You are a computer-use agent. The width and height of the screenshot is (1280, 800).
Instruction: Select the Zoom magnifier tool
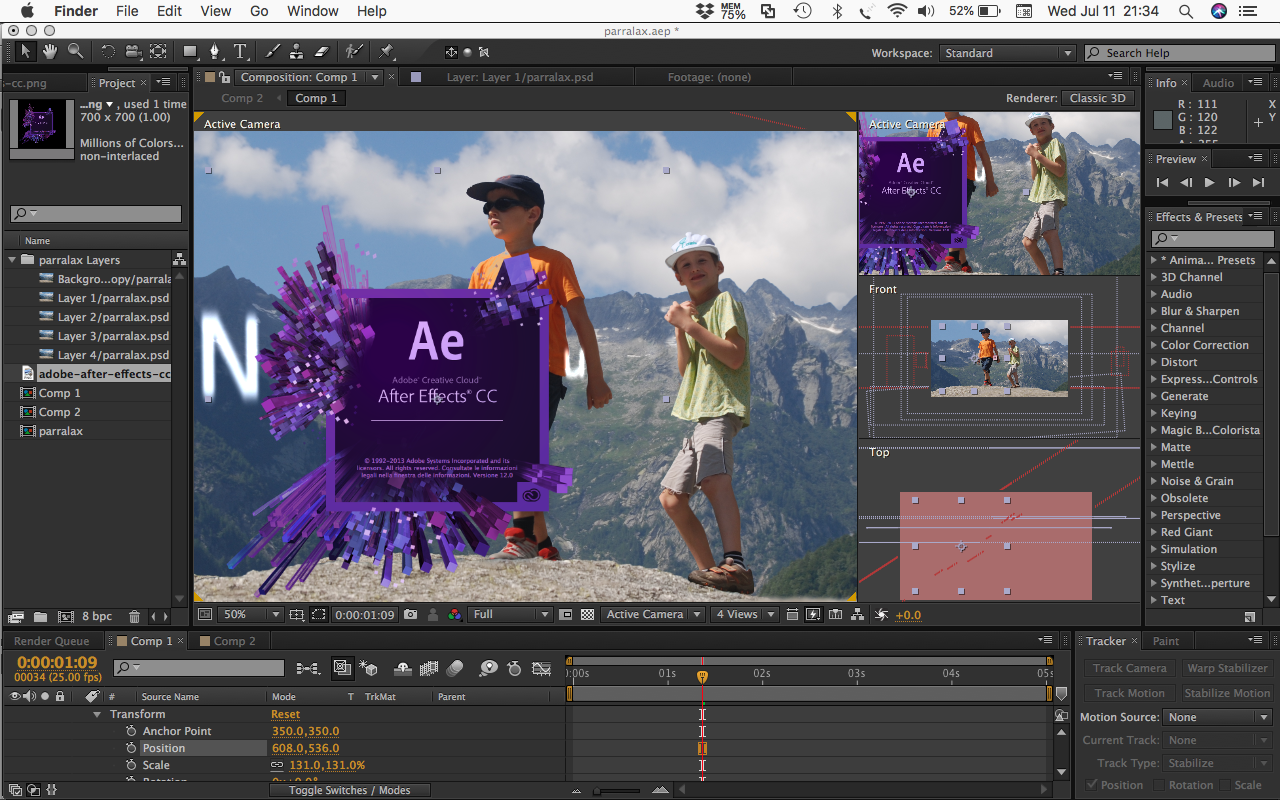click(75, 51)
